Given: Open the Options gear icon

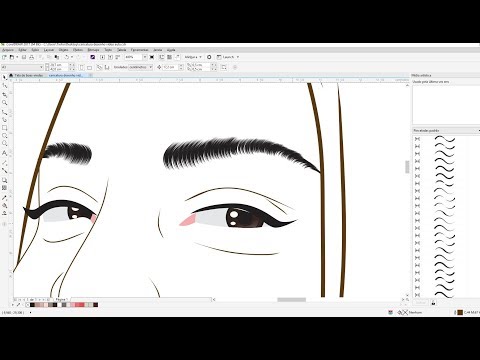Looking at the screenshot, I should point(209,57).
